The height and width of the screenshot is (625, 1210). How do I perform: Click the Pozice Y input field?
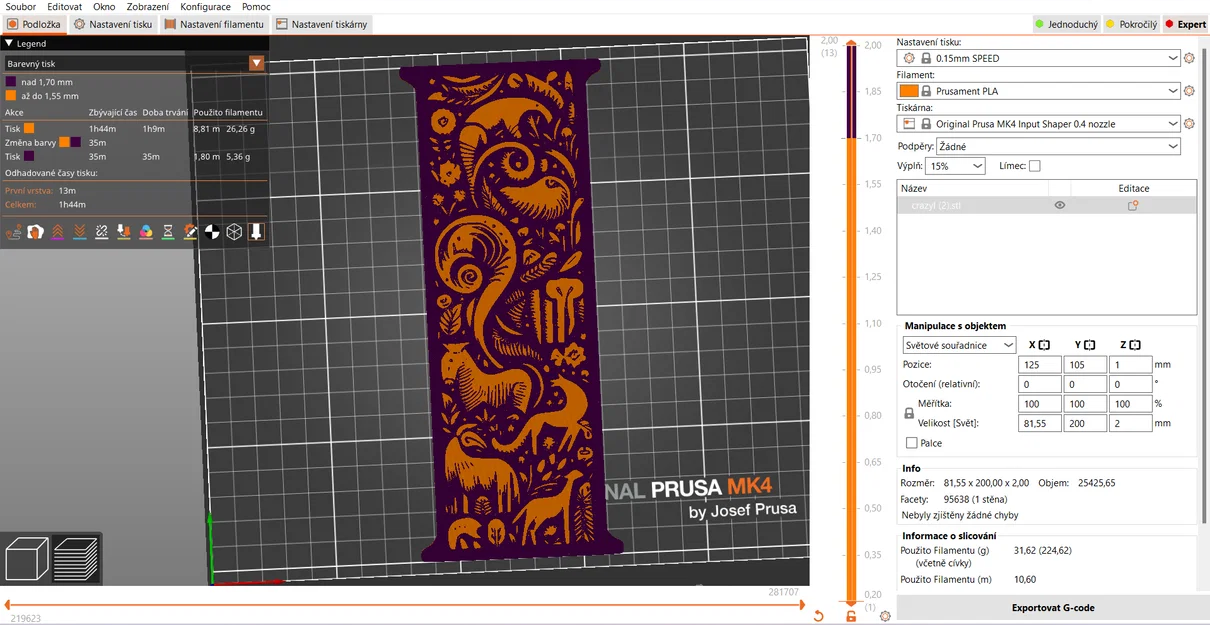click(x=1085, y=365)
